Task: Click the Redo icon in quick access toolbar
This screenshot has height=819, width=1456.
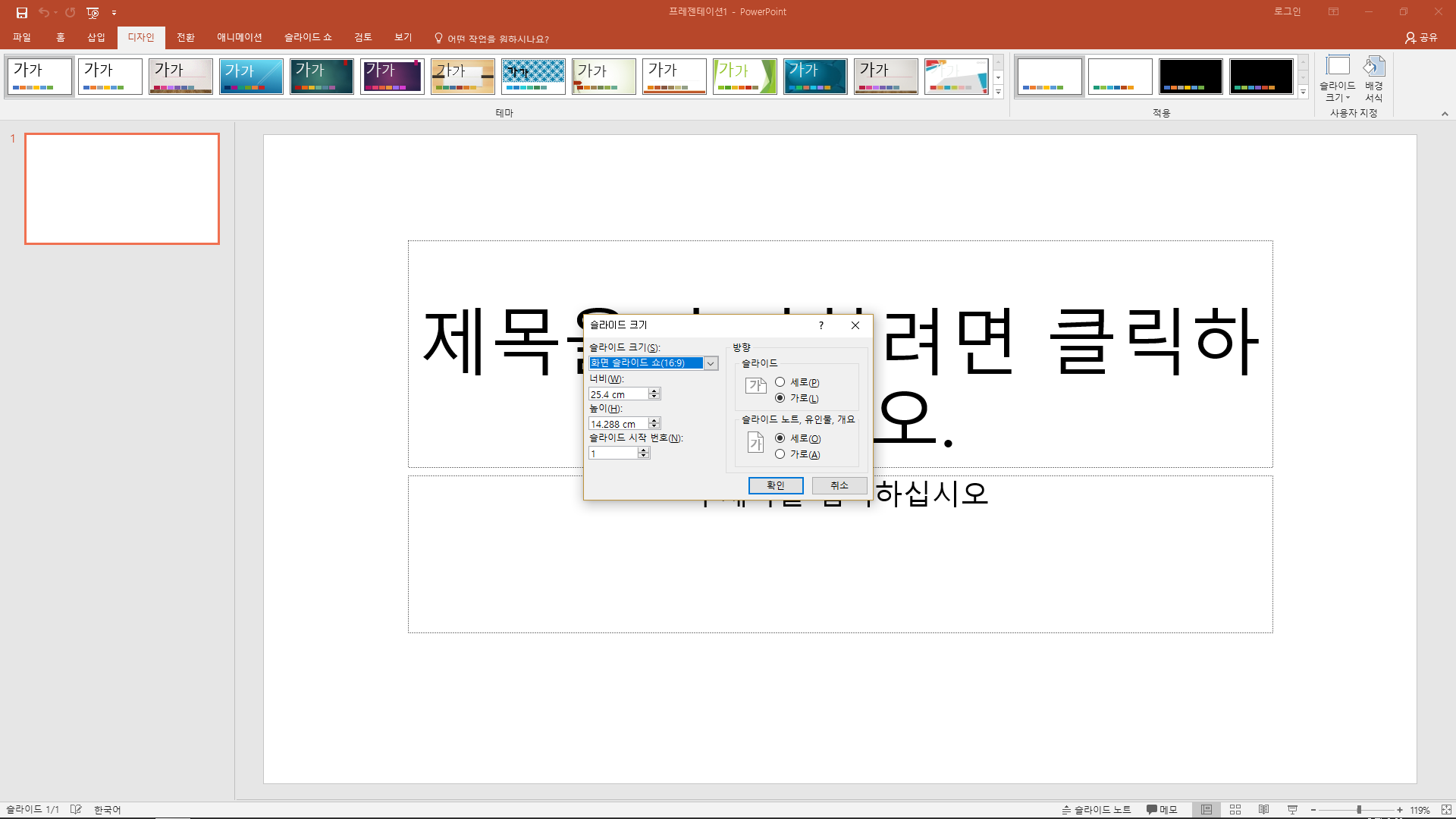Action: (71, 12)
